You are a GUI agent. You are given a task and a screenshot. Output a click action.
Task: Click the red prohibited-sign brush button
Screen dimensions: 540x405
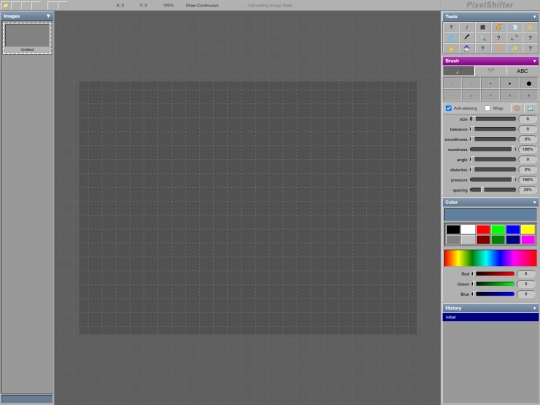[517, 108]
